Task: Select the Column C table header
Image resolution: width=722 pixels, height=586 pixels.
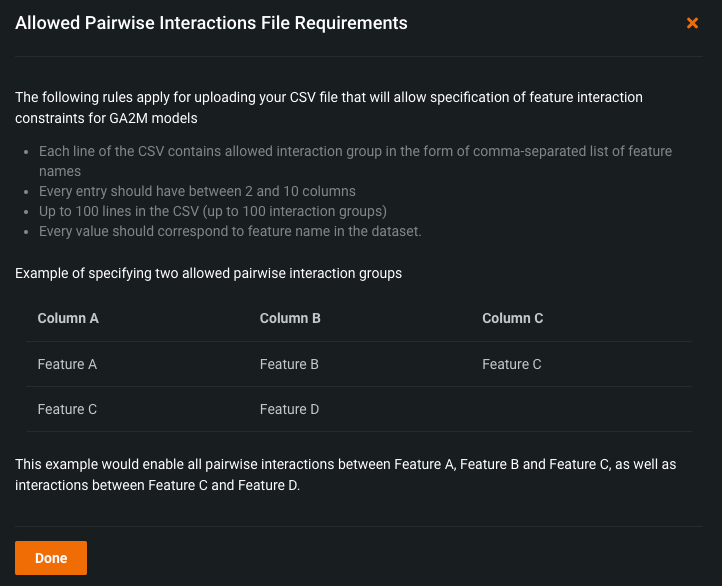Action: coord(512,318)
